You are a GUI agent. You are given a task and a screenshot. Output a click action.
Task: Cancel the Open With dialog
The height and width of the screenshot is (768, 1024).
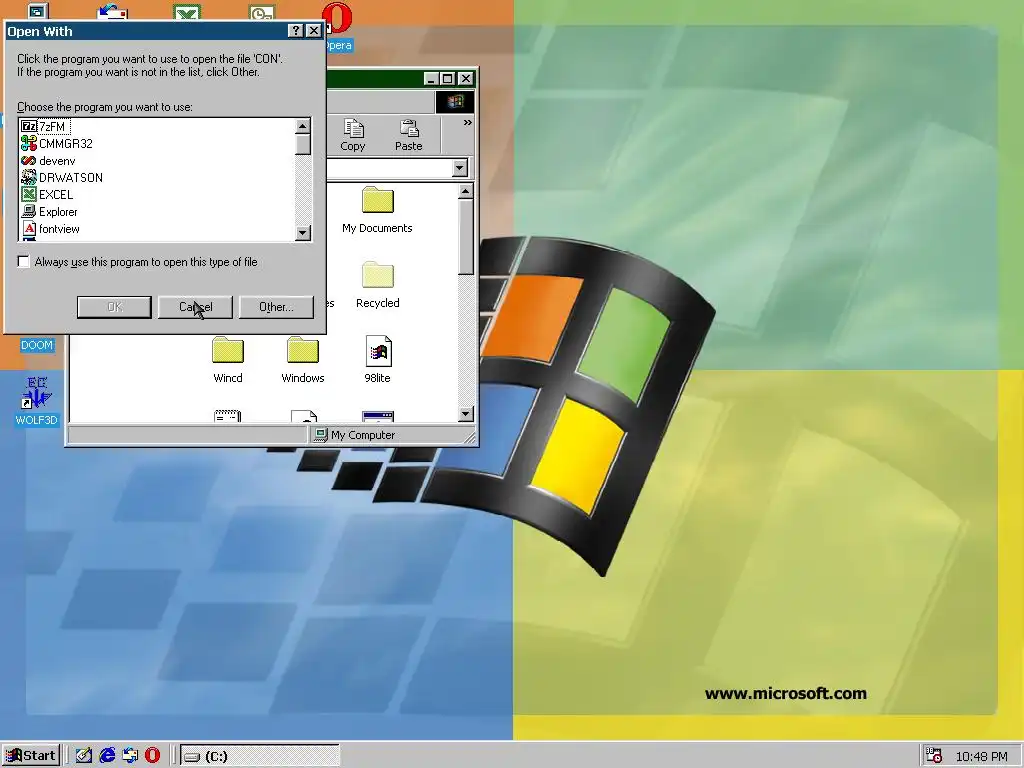point(195,307)
